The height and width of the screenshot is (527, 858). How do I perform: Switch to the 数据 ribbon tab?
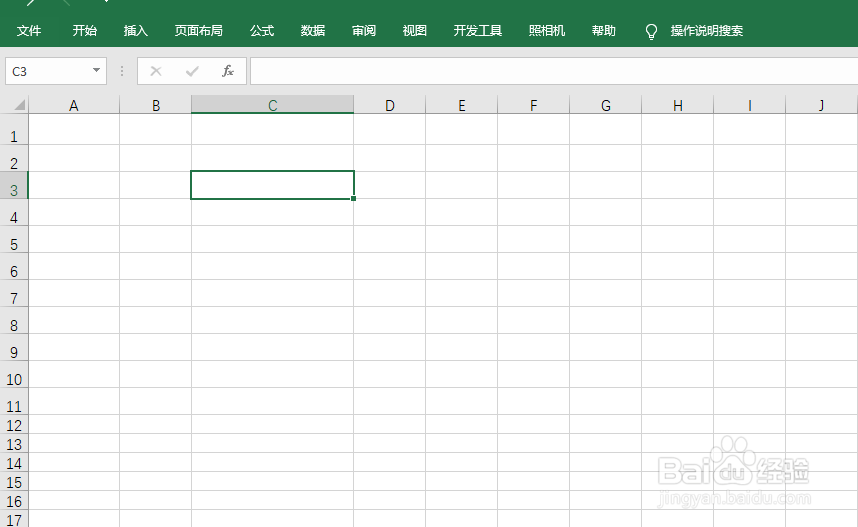312,31
